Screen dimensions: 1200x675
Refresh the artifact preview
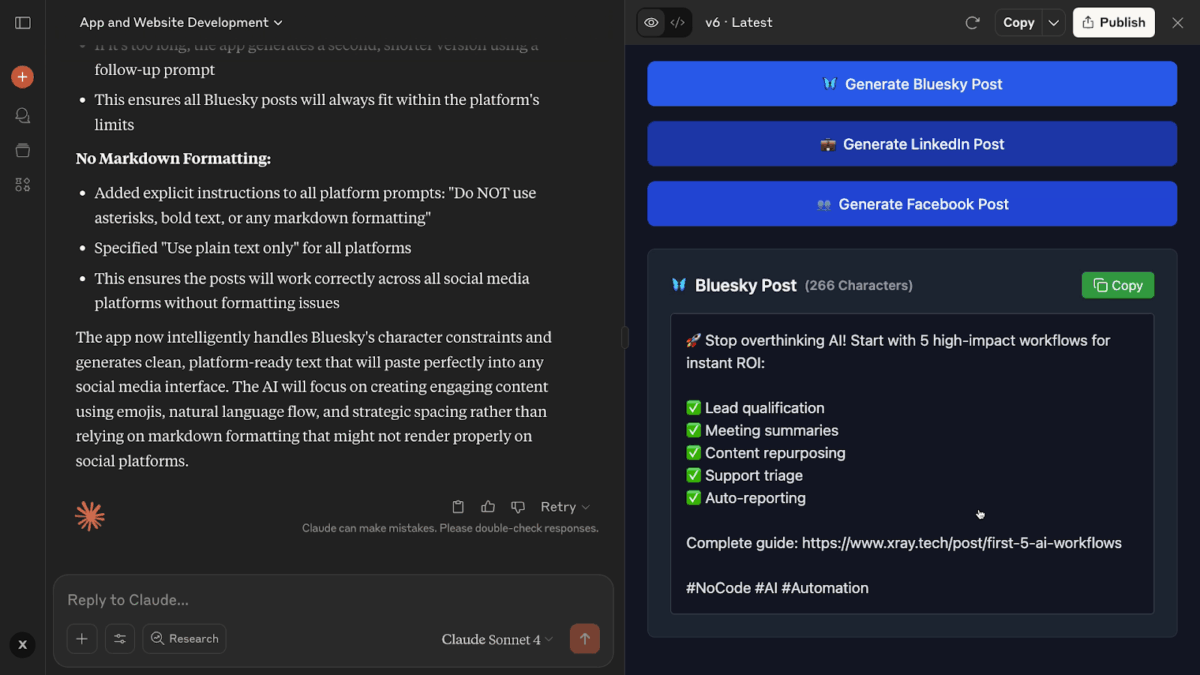[x=972, y=23]
